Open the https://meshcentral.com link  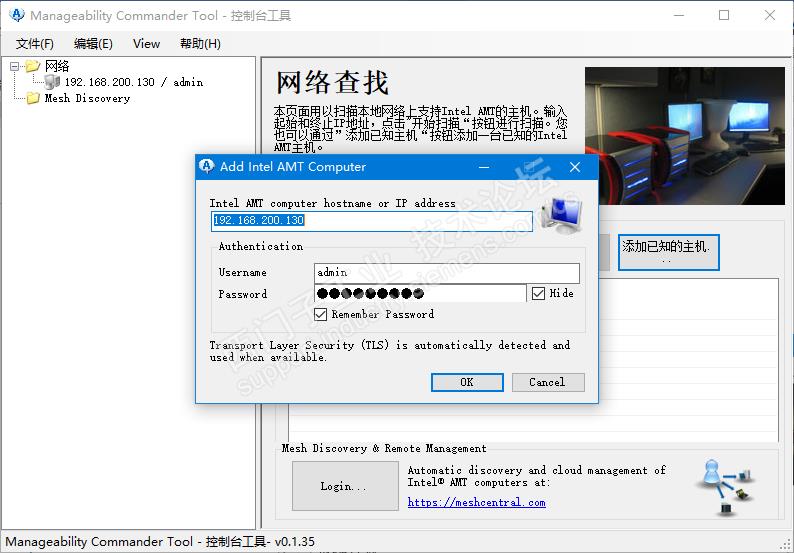[x=477, y=502]
